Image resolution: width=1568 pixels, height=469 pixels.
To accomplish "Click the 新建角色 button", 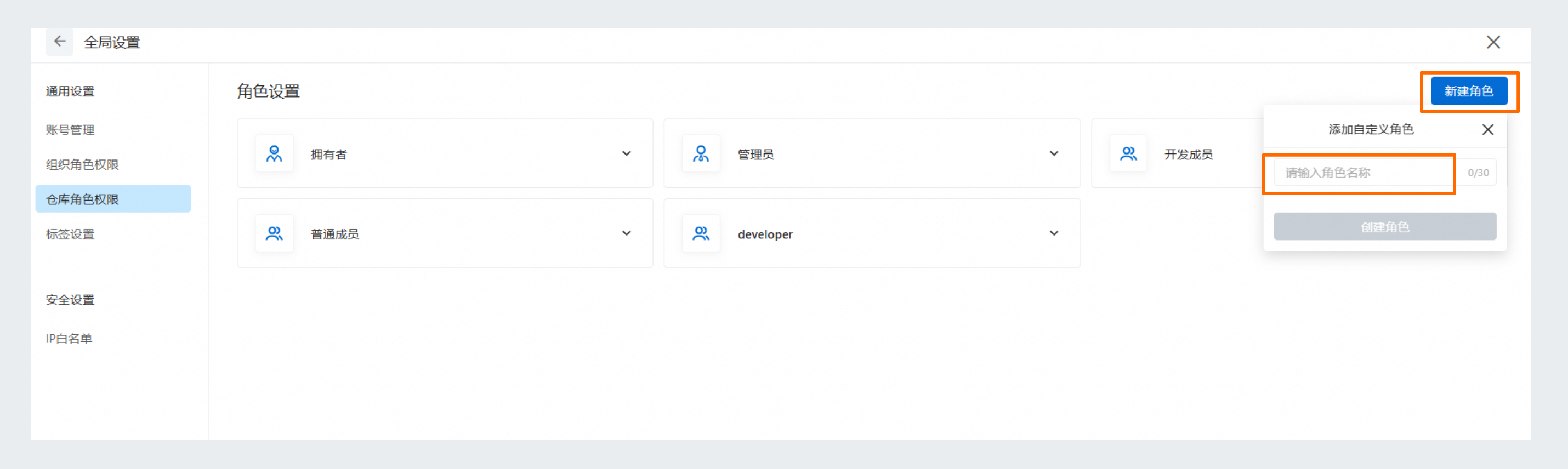I will tap(1469, 91).
